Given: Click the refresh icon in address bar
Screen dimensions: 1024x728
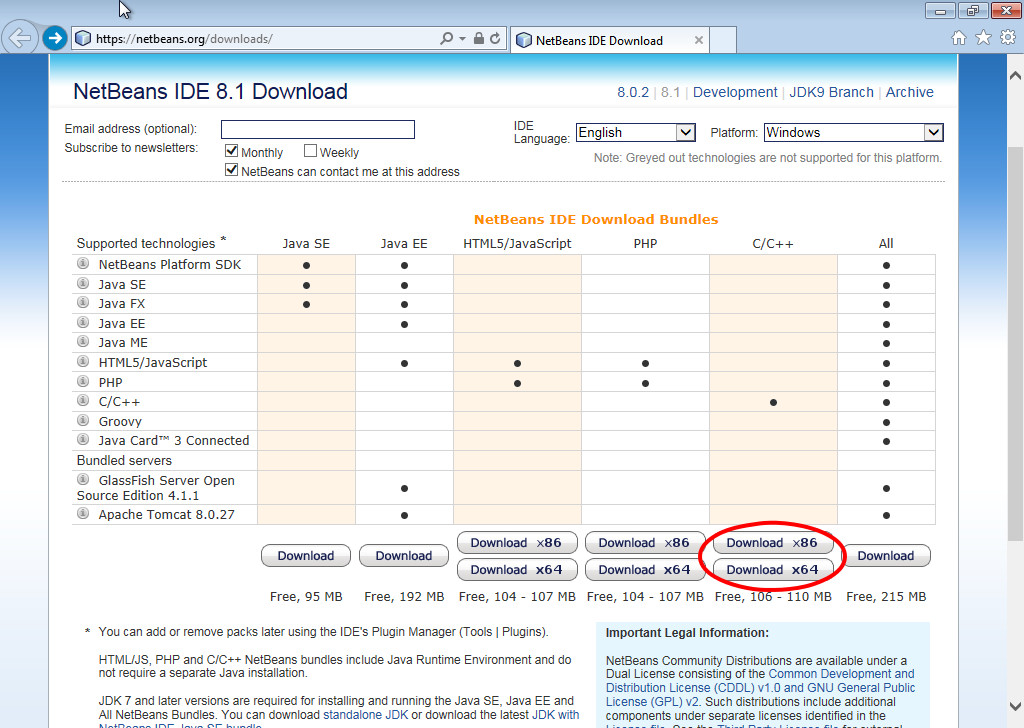Looking at the screenshot, I should [x=497, y=39].
